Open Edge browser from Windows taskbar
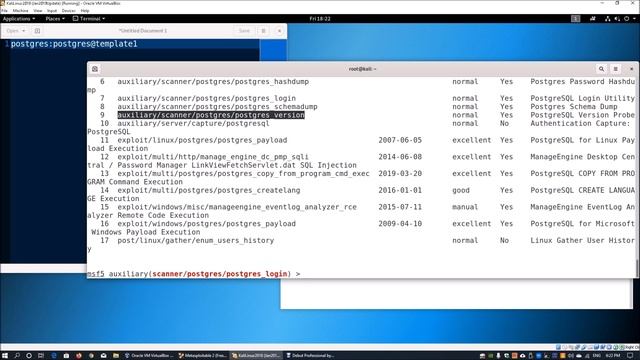 [54, 356]
